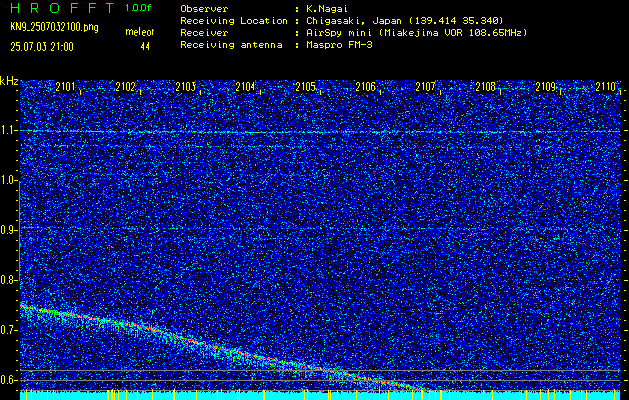Select observer name K.Nagai
Image resolution: width=629 pixels, height=400 pixels.
pos(327,9)
